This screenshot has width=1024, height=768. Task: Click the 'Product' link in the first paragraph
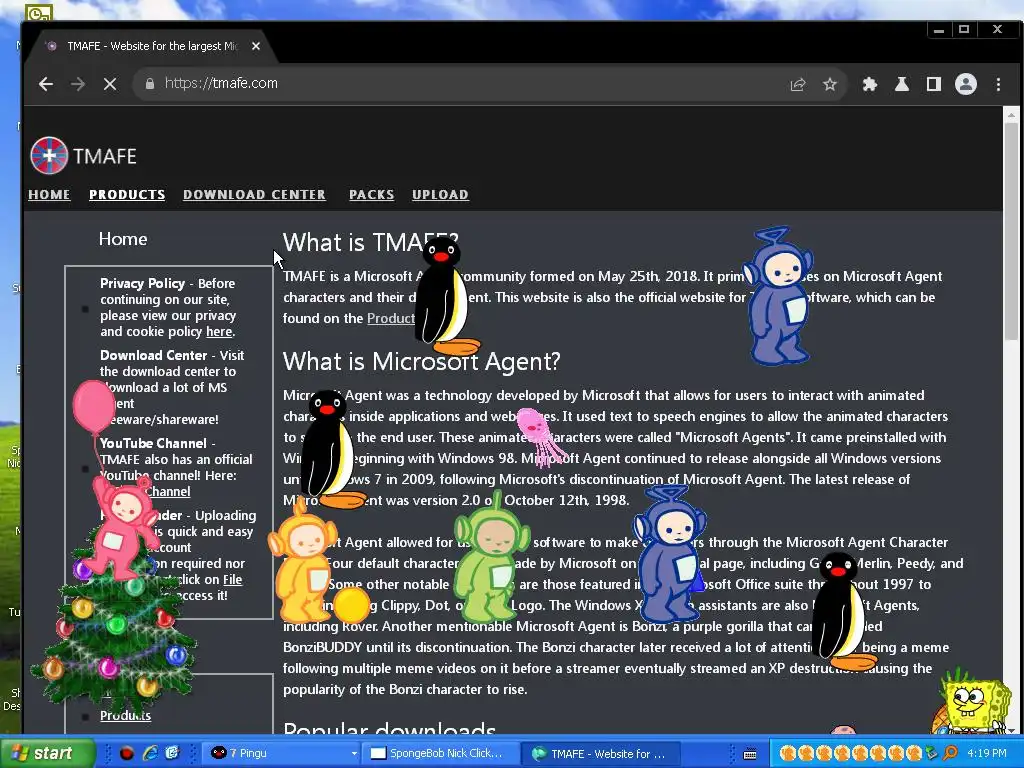tap(391, 319)
